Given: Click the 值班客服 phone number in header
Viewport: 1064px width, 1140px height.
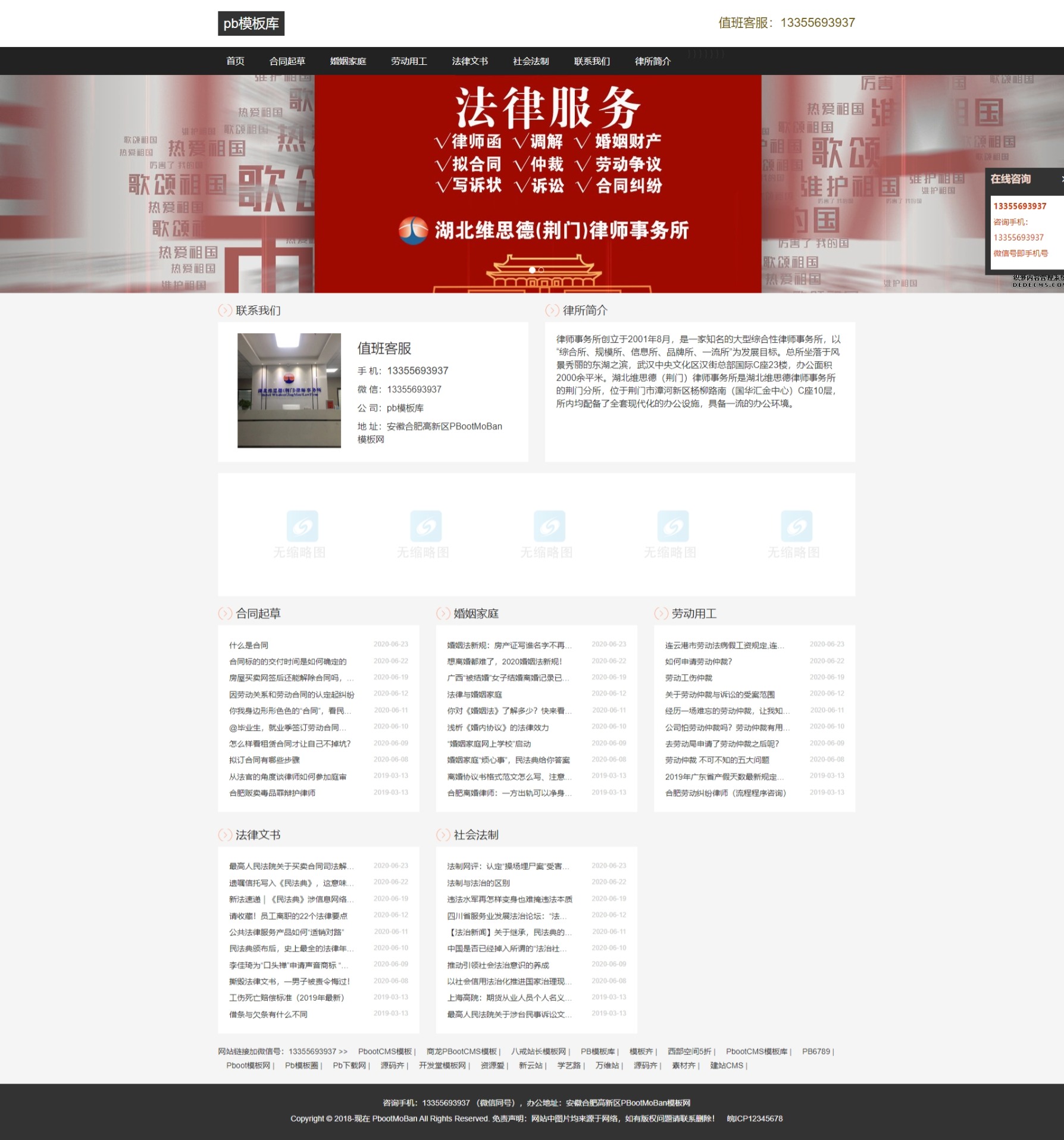Looking at the screenshot, I should coord(818,23).
